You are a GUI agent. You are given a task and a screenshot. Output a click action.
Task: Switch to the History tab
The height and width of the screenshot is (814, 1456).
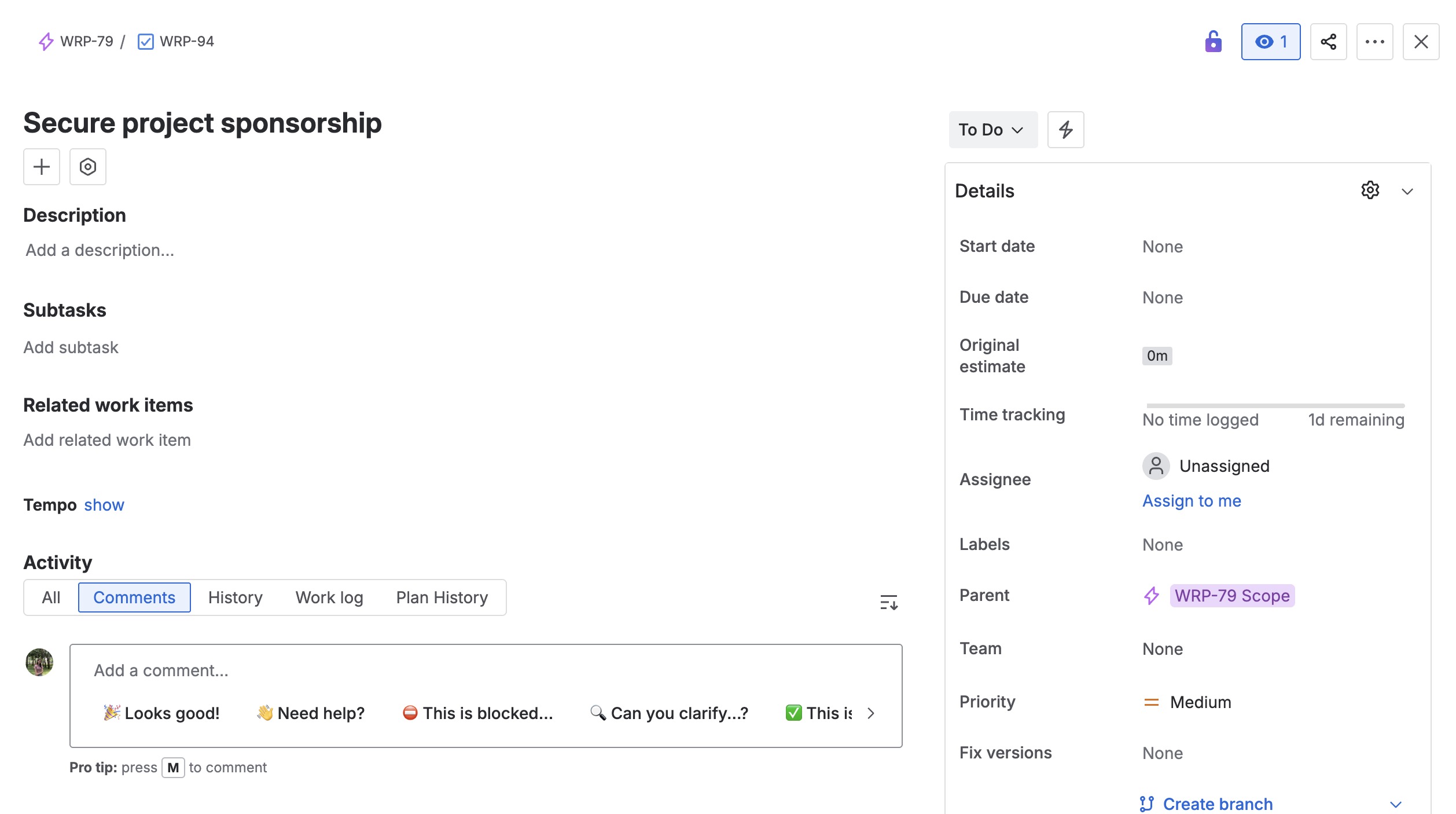click(x=235, y=597)
